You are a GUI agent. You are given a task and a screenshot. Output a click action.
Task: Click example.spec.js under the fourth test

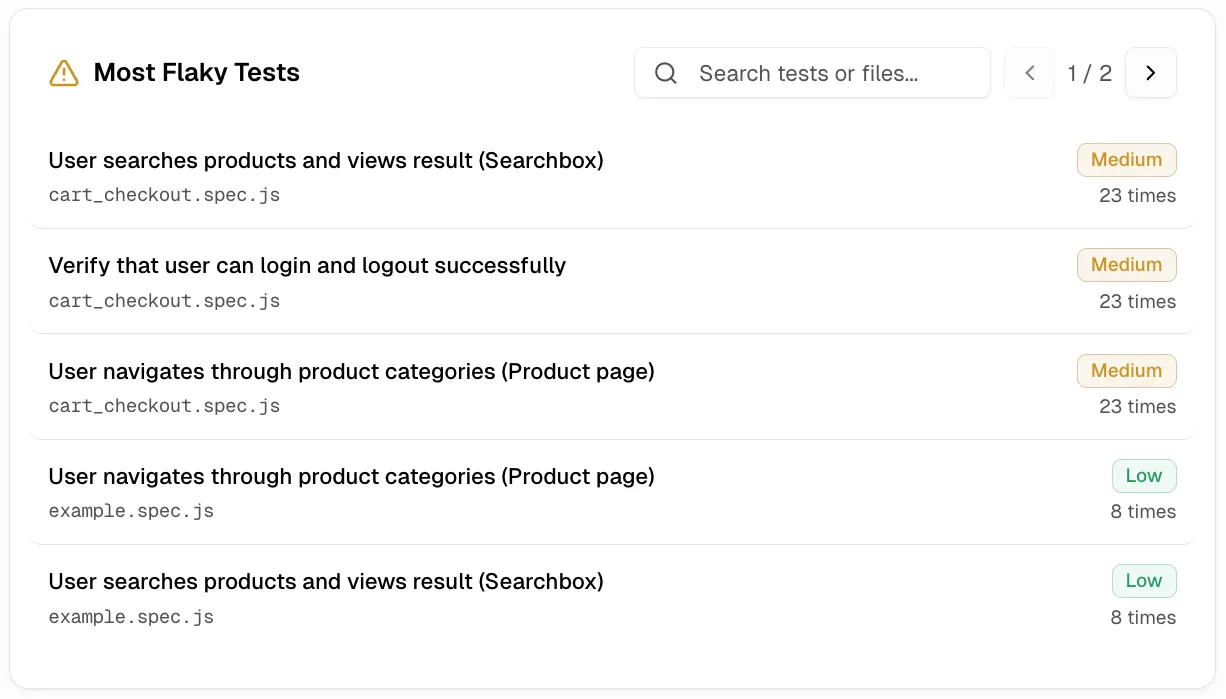click(131, 511)
